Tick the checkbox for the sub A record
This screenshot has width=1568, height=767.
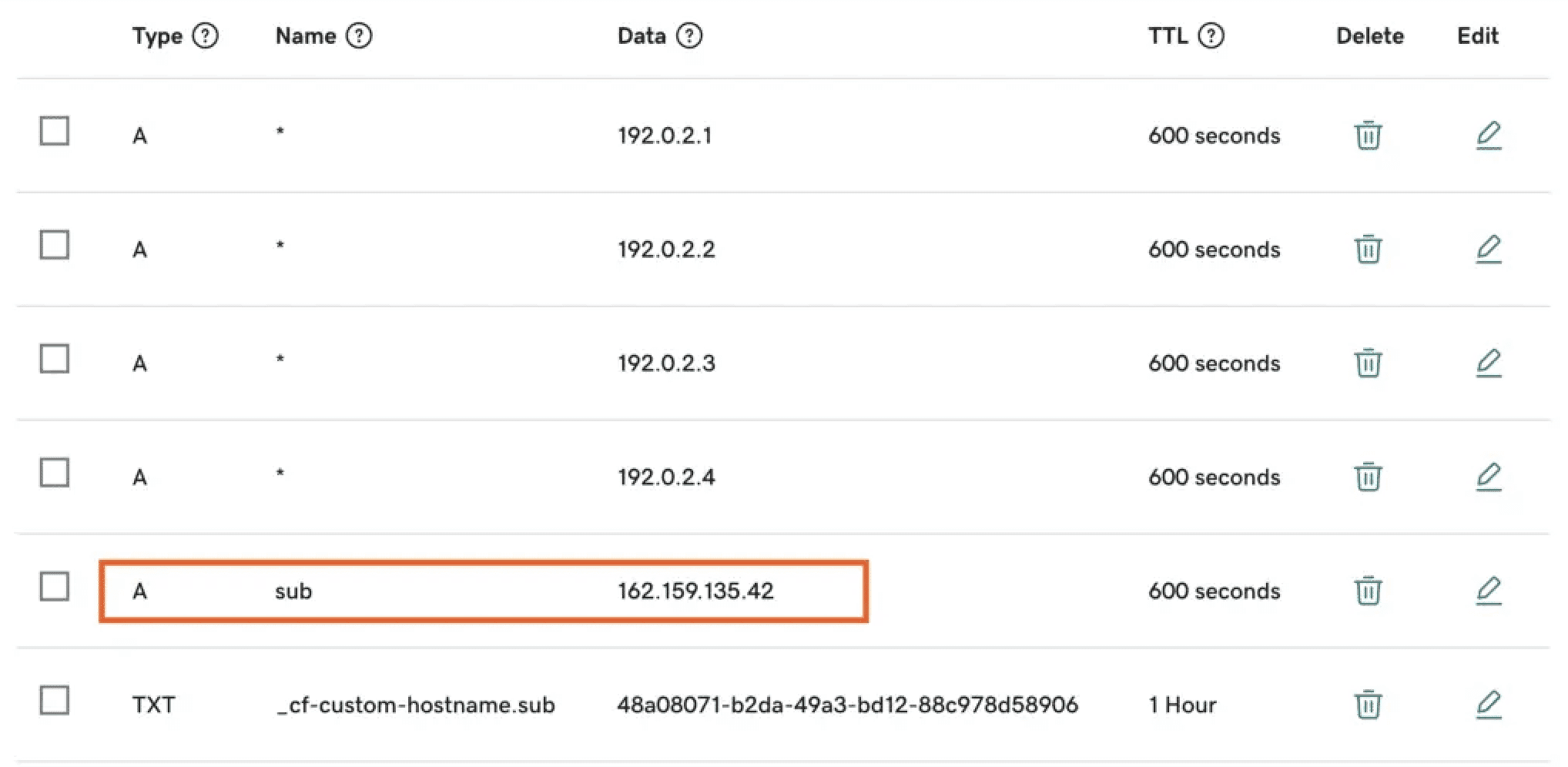point(55,587)
